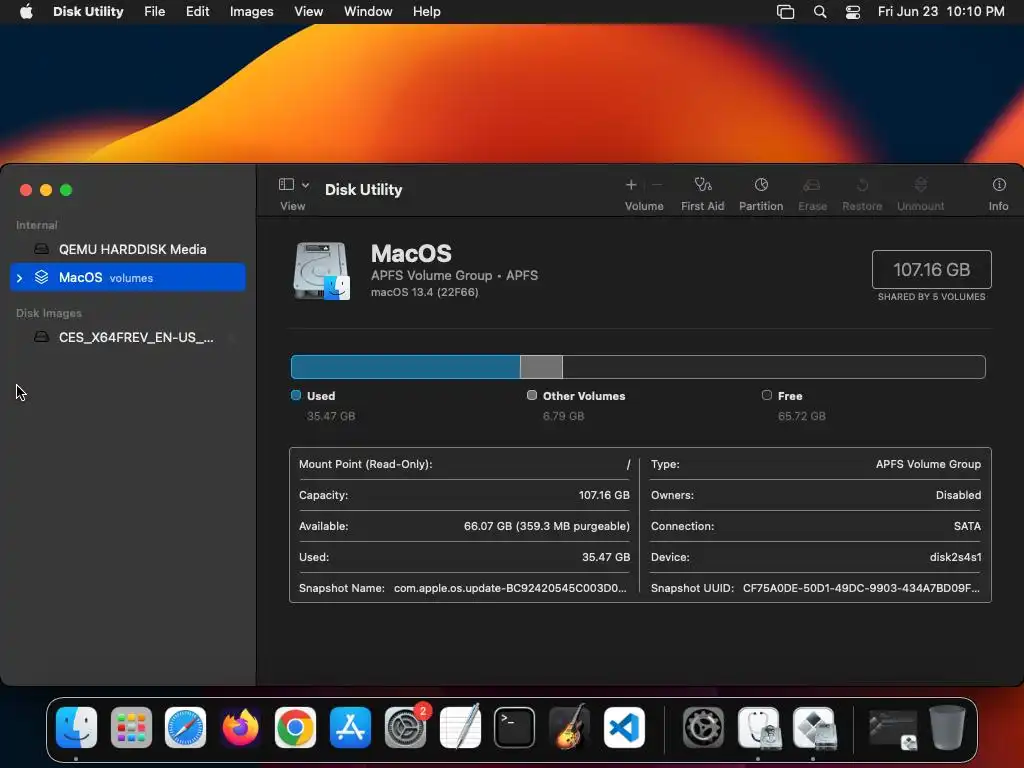Click the Restore arrow icon
Image resolution: width=1024 pixels, height=768 pixels.
[862, 185]
